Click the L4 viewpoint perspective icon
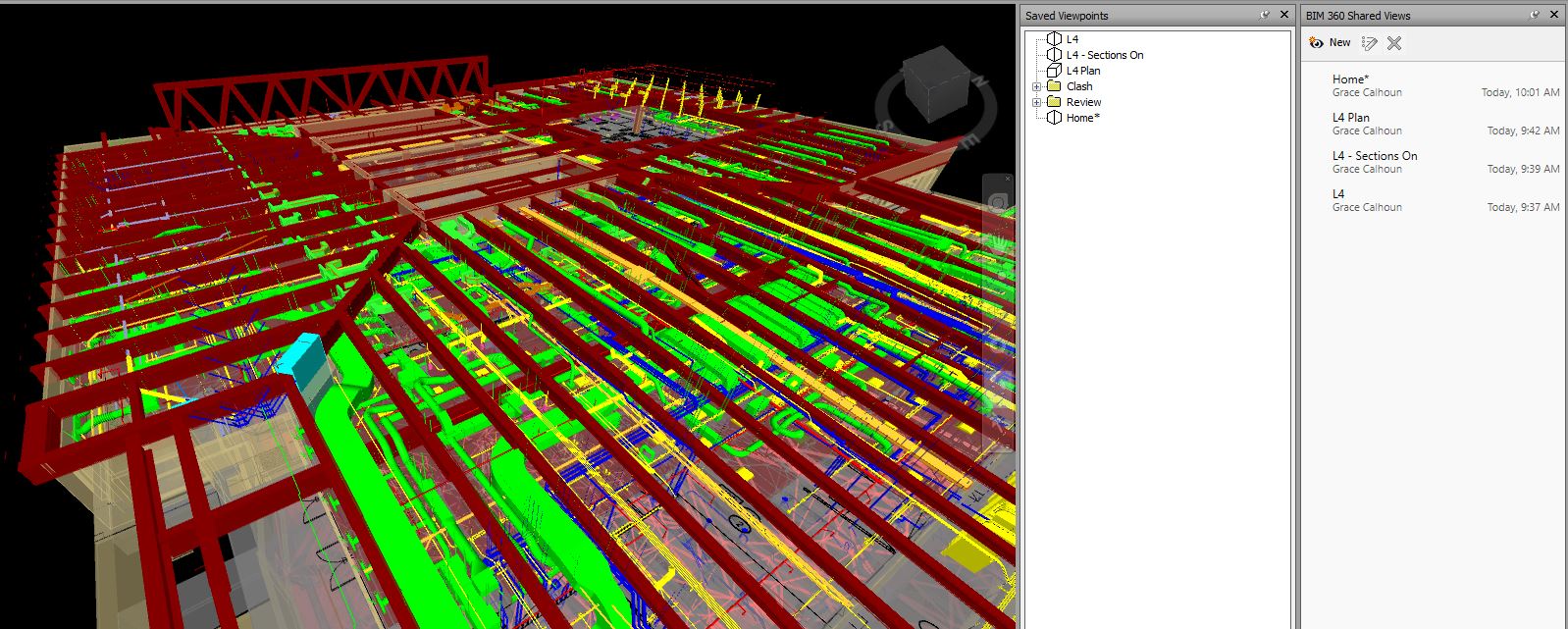1568x629 pixels. click(1054, 39)
